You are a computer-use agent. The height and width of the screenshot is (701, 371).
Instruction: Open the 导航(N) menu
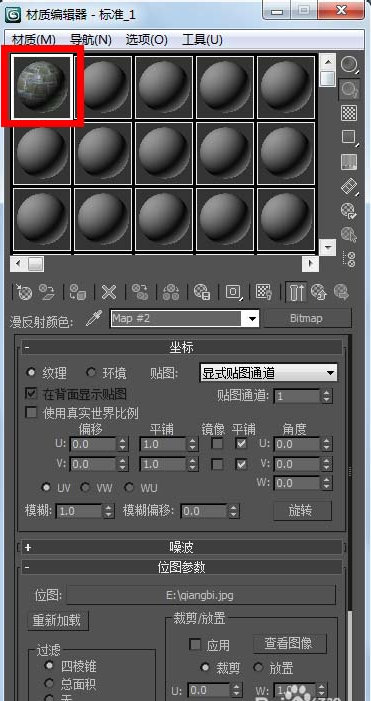(x=91, y=40)
